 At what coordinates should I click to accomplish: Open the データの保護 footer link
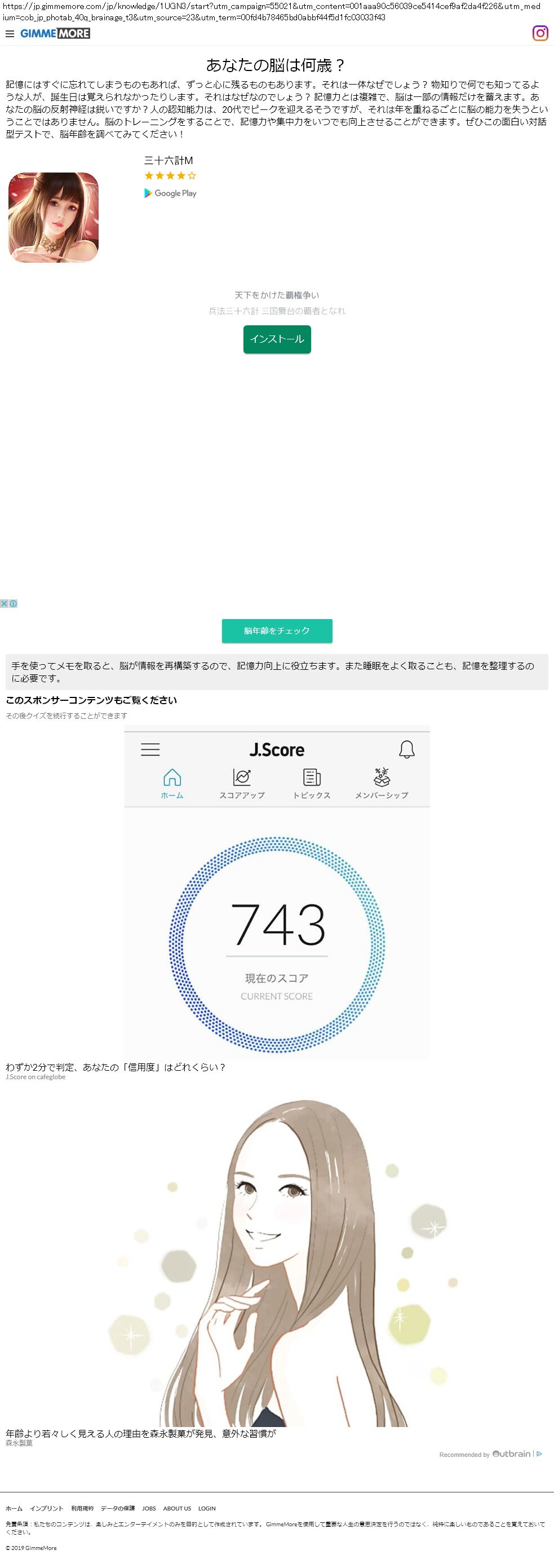[x=117, y=1508]
